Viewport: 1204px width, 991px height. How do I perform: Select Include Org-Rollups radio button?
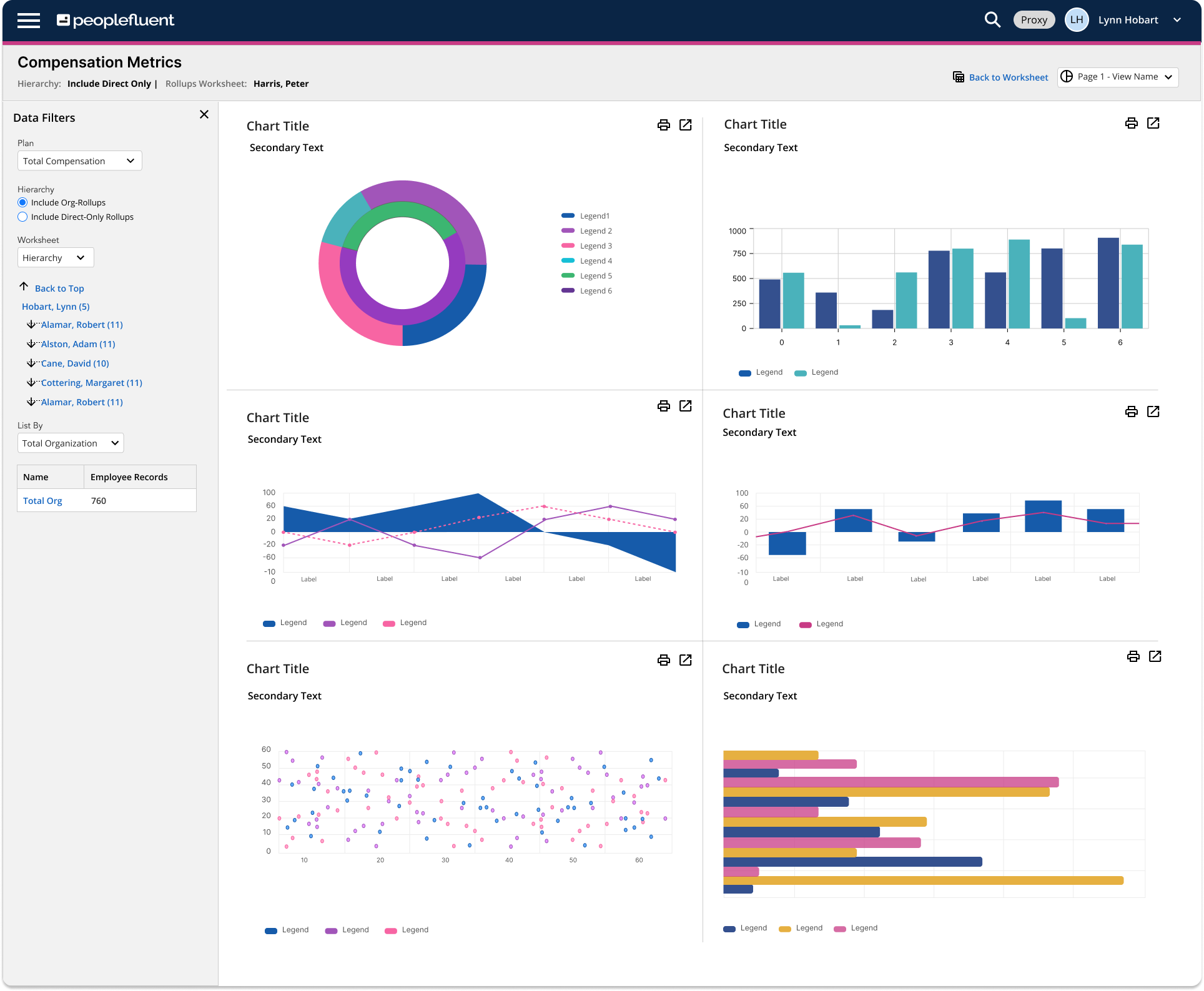pyautogui.click(x=23, y=202)
